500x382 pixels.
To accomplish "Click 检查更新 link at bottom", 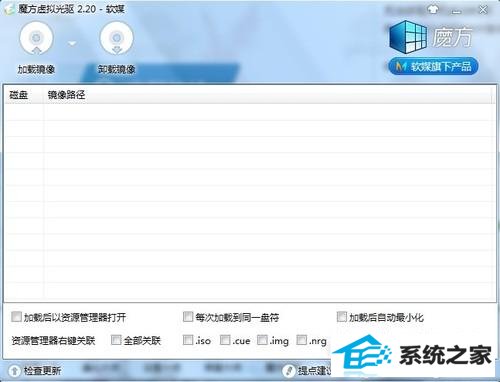I will click(x=42, y=370).
